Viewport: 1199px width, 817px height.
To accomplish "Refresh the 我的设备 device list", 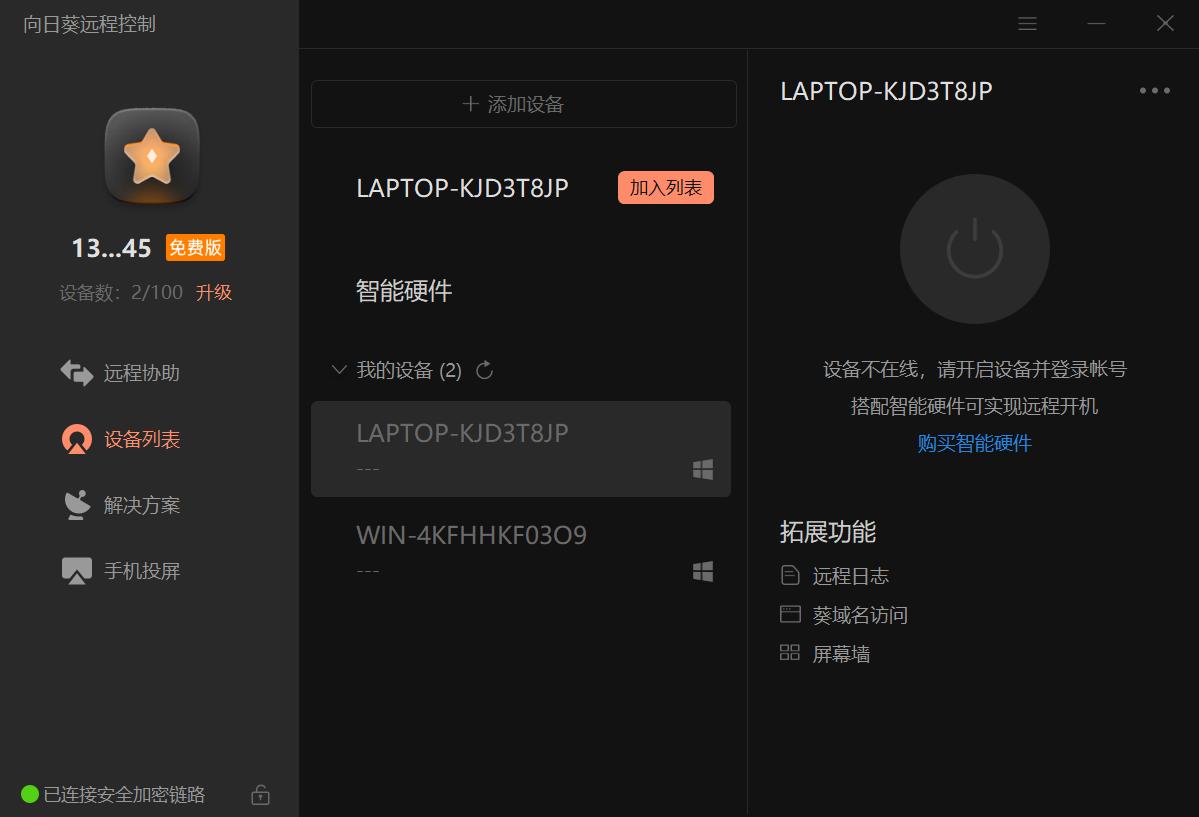I will (484, 369).
